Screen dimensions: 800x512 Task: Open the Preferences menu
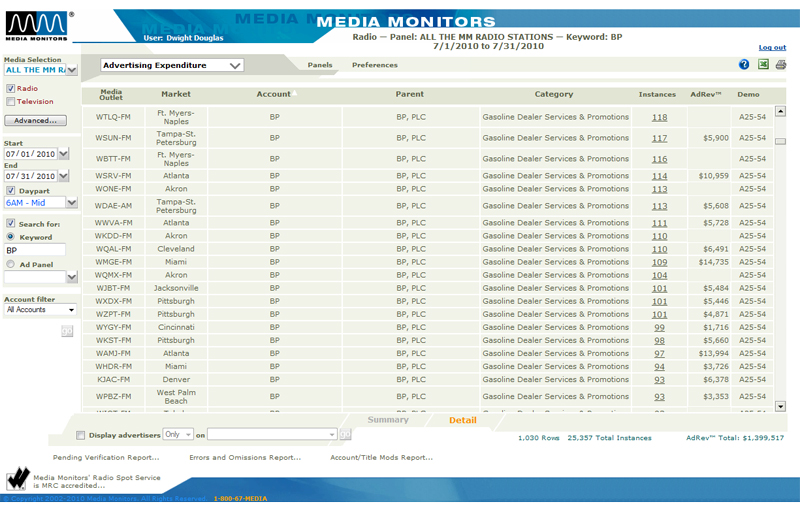click(374, 66)
